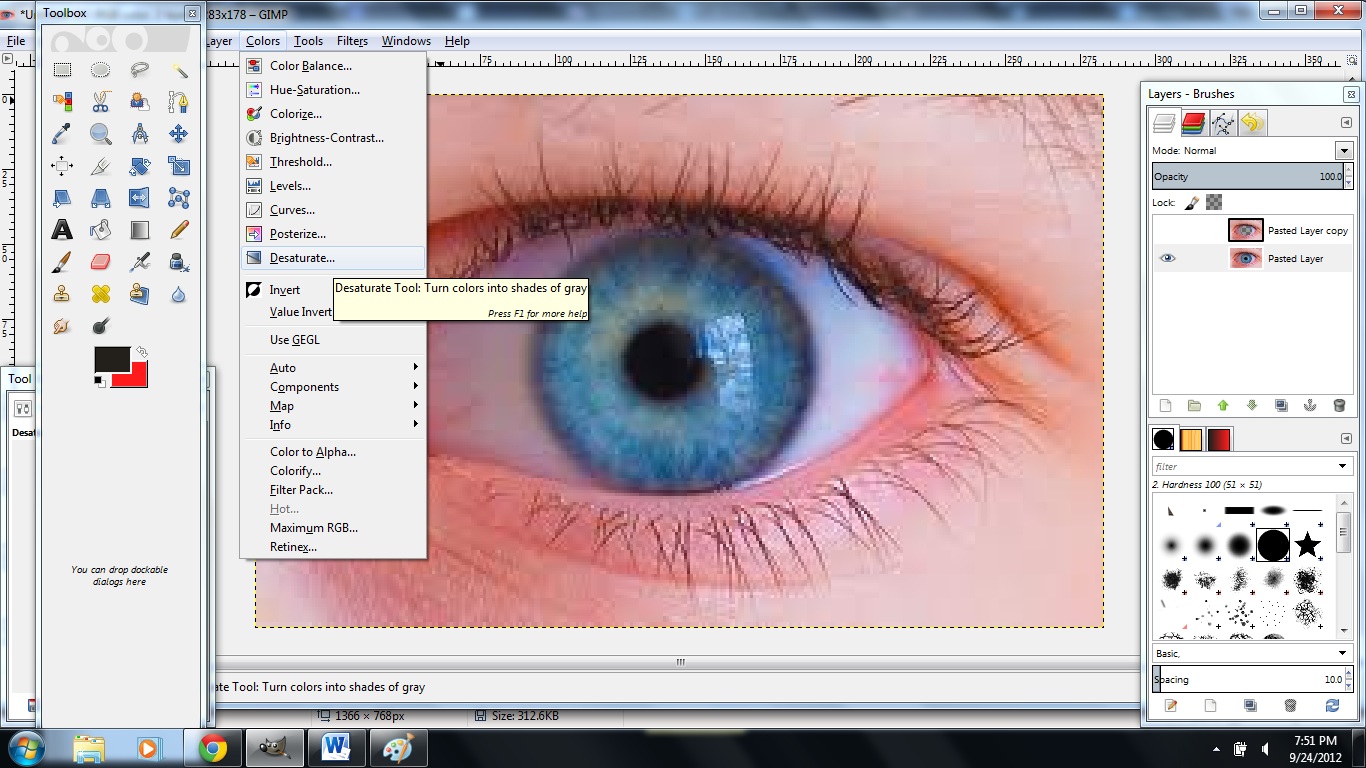Expand the Info submenu
The width and height of the screenshot is (1366, 768).
point(333,425)
